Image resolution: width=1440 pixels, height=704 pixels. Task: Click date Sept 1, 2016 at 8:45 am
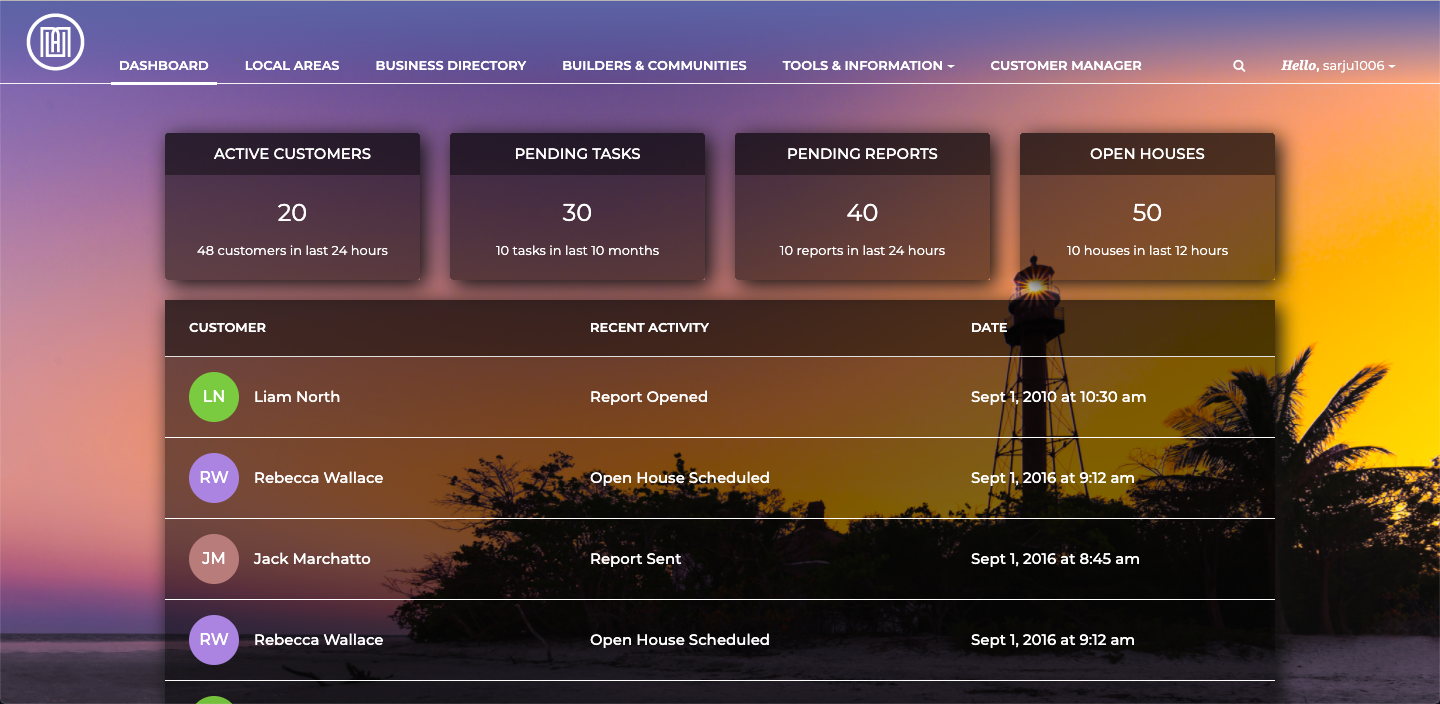click(1055, 559)
